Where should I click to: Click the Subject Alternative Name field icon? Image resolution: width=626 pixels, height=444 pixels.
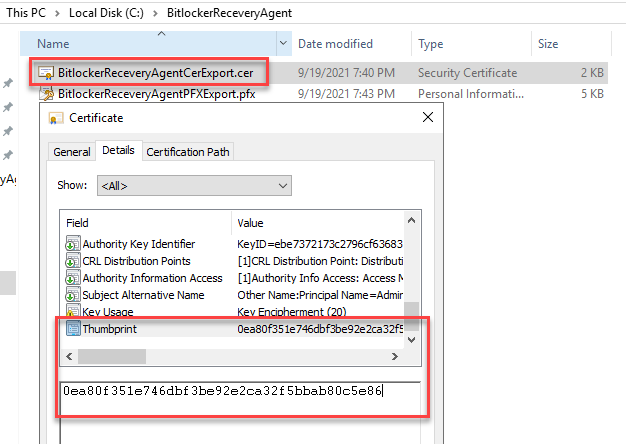coord(71,295)
